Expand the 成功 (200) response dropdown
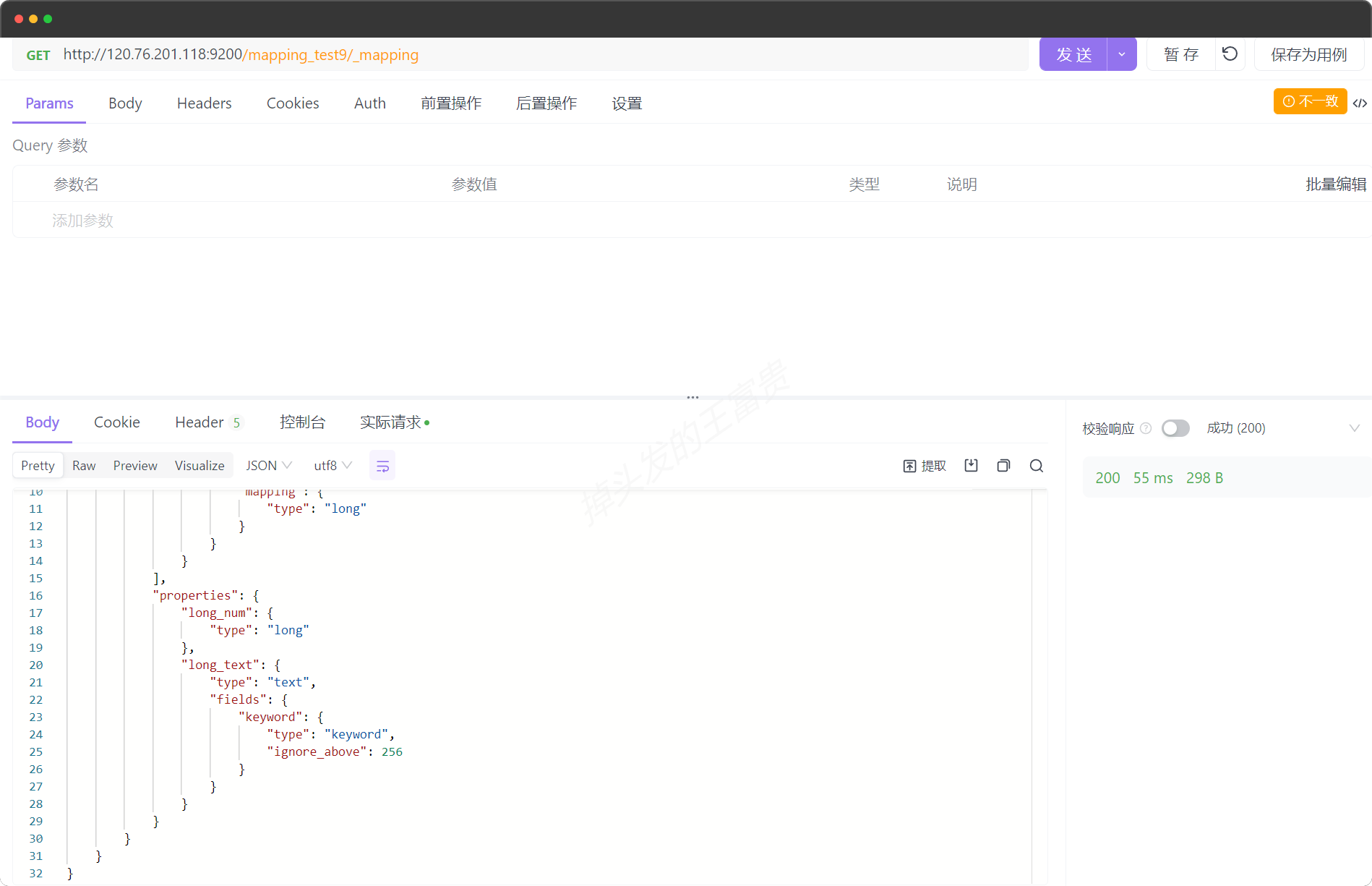This screenshot has height=886, width=1372. (x=1355, y=428)
